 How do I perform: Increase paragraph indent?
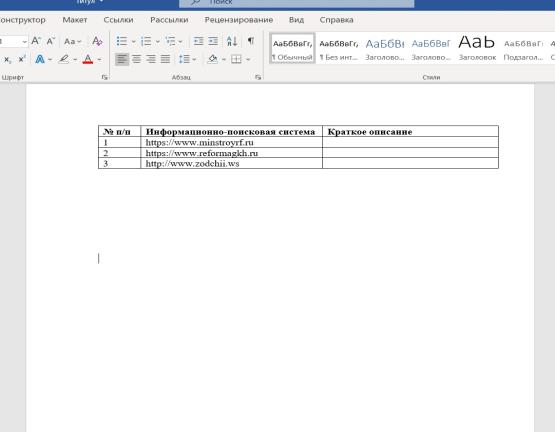[213, 41]
